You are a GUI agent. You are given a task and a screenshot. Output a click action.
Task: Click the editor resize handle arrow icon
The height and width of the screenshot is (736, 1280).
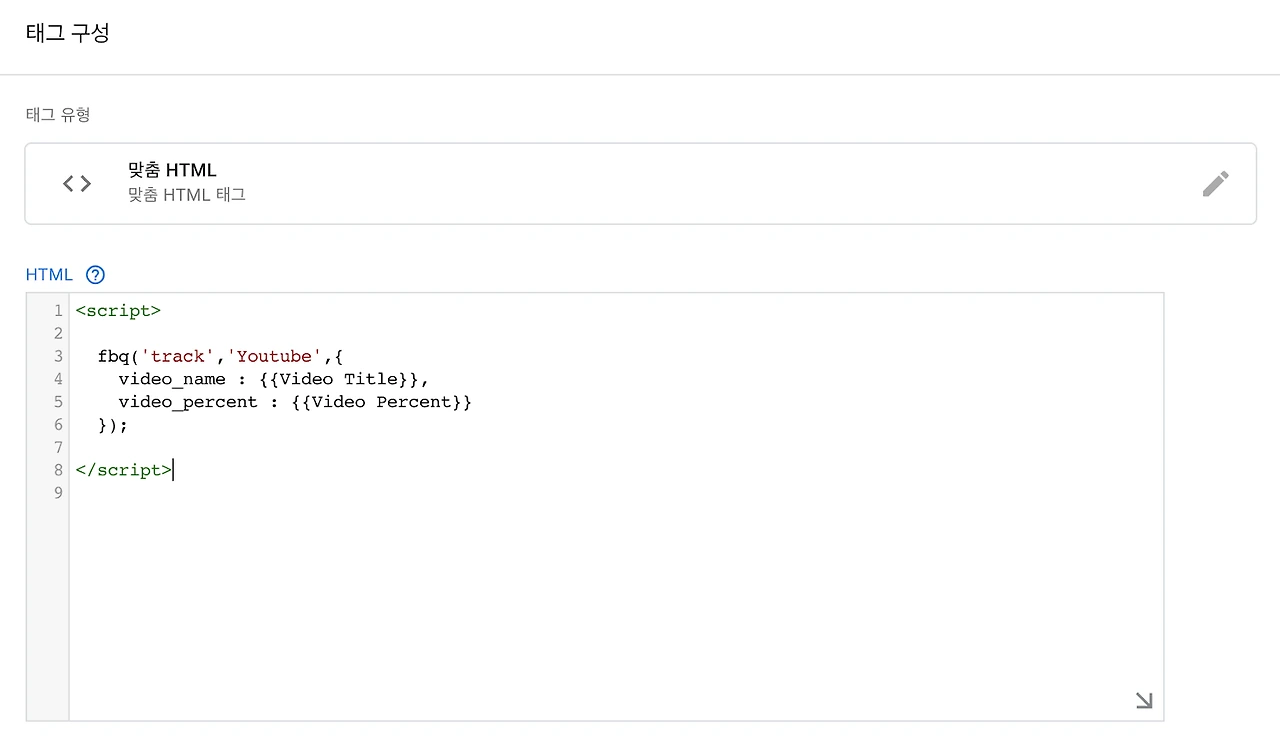[1144, 700]
